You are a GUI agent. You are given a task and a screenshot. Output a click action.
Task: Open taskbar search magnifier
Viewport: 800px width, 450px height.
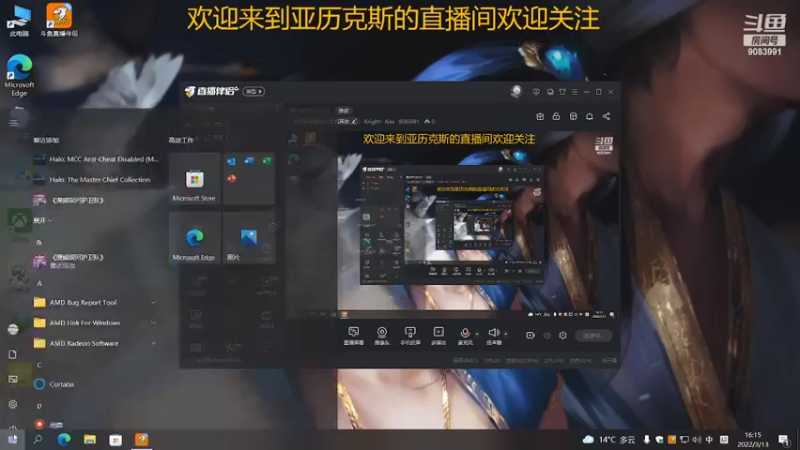pyautogui.click(x=38, y=439)
